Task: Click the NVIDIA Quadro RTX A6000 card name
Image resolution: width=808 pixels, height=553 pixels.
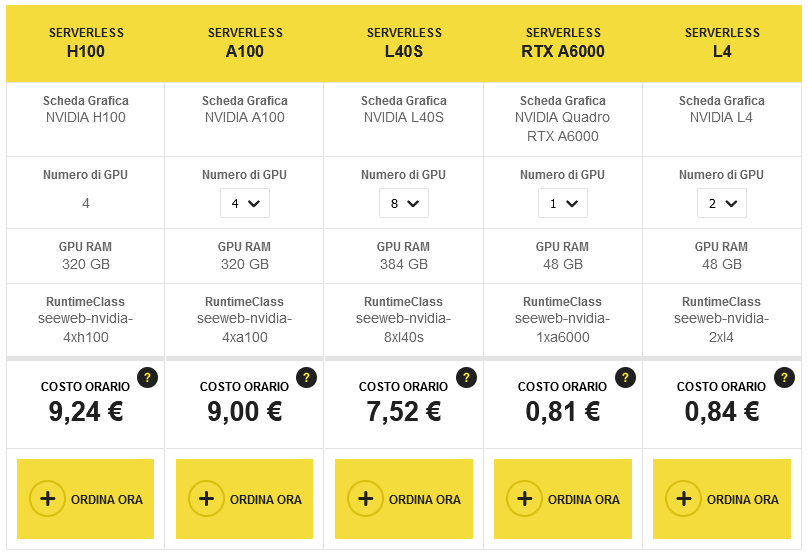Action: (563, 127)
